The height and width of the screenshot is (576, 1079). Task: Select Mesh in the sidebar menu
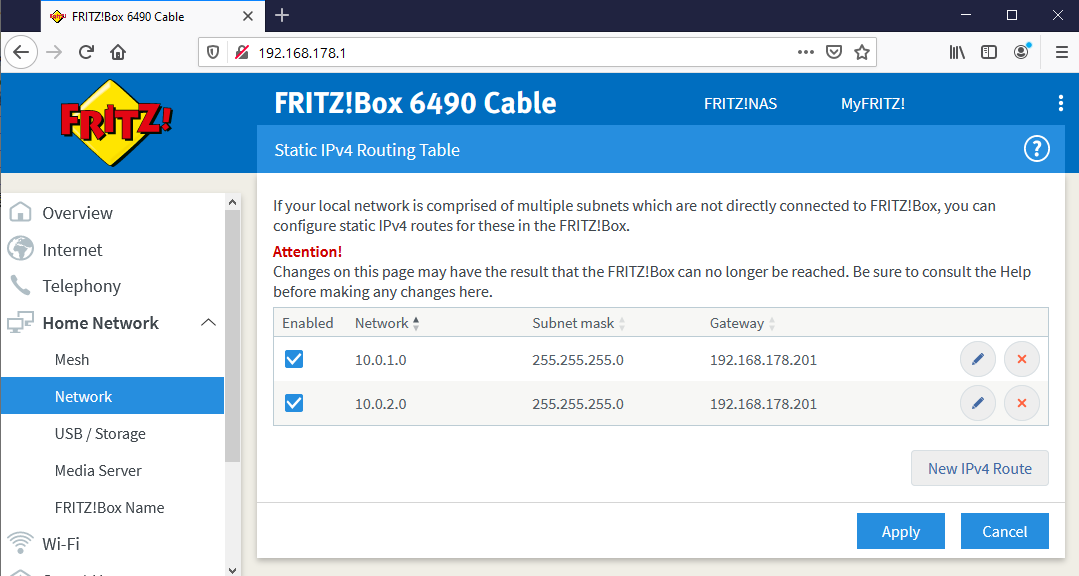[72, 360]
